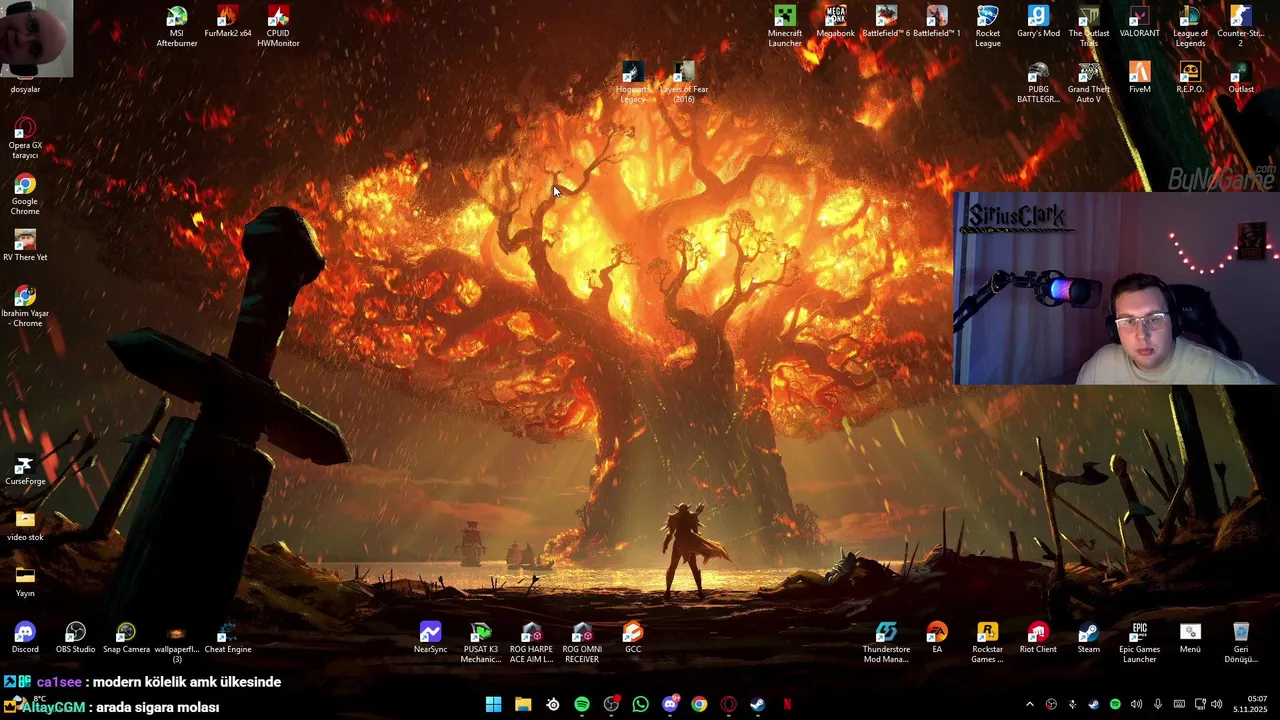The image size is (1280, 720).
Task: Select the Steam desktop shortcut
Action: coord(1089,639)
